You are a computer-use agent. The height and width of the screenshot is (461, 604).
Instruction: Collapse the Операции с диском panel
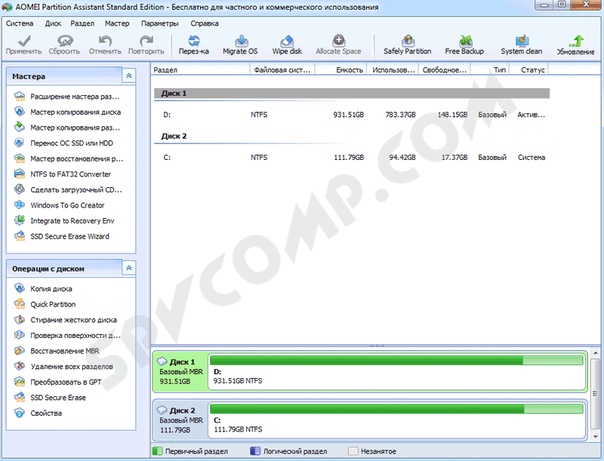[129, 268]
